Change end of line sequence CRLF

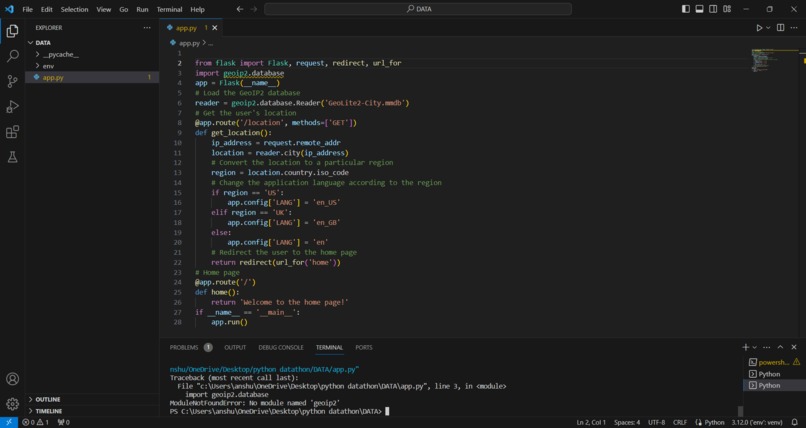coord(680,422)
